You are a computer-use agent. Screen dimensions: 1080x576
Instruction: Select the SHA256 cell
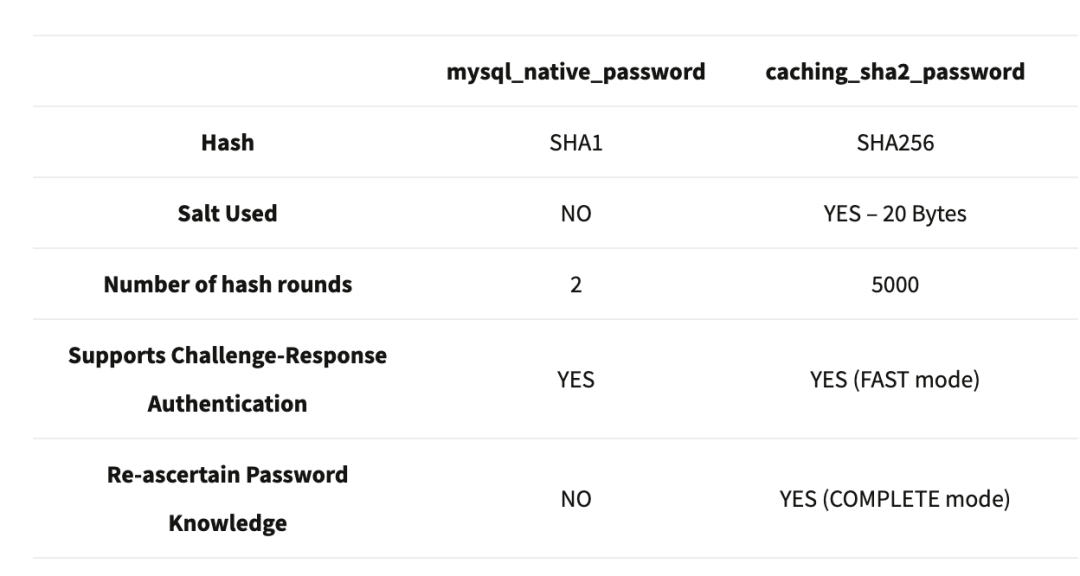coord(895,143)
